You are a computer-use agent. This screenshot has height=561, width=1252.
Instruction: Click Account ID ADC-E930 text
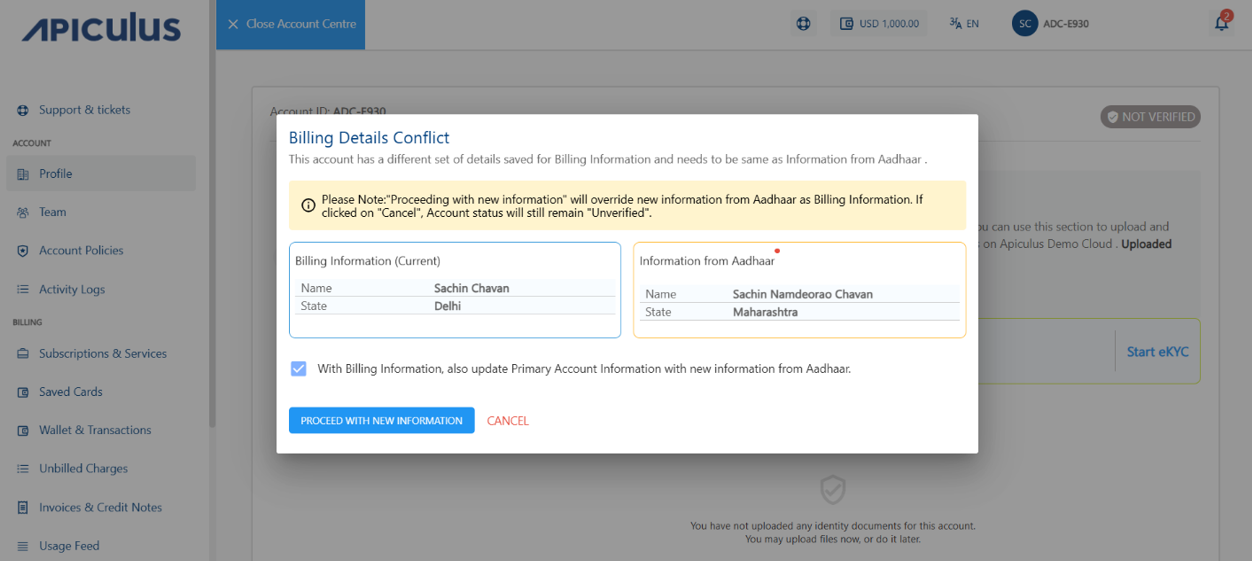328,112
